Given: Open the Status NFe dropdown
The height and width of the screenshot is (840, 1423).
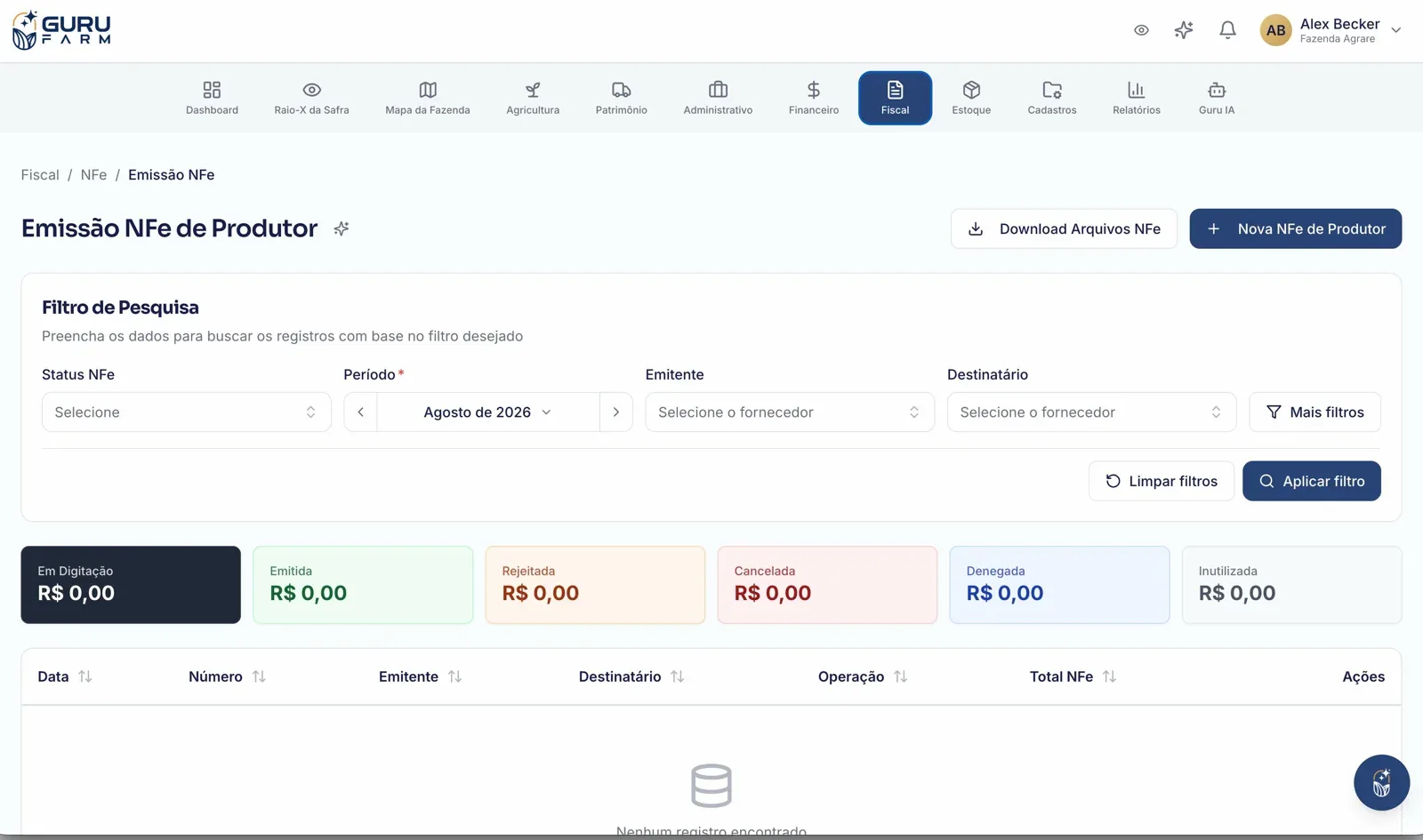Looking at the screenshot, I should pyautogui.click(x=187, y=412).
